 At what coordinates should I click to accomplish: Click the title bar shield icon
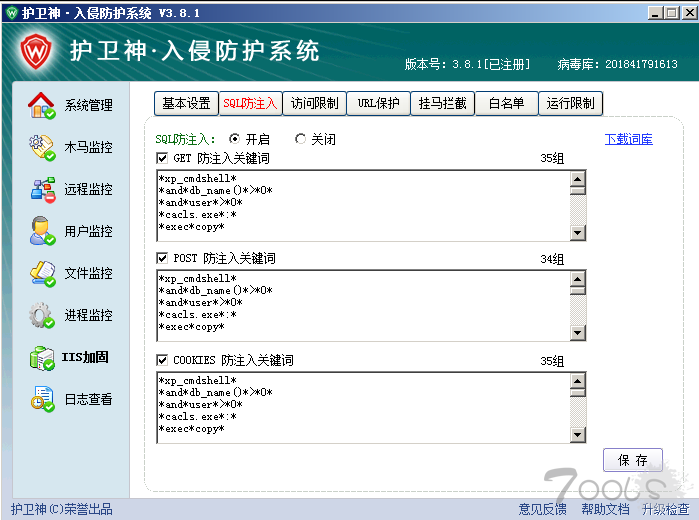pyautogui.click(x=12, y=13)
